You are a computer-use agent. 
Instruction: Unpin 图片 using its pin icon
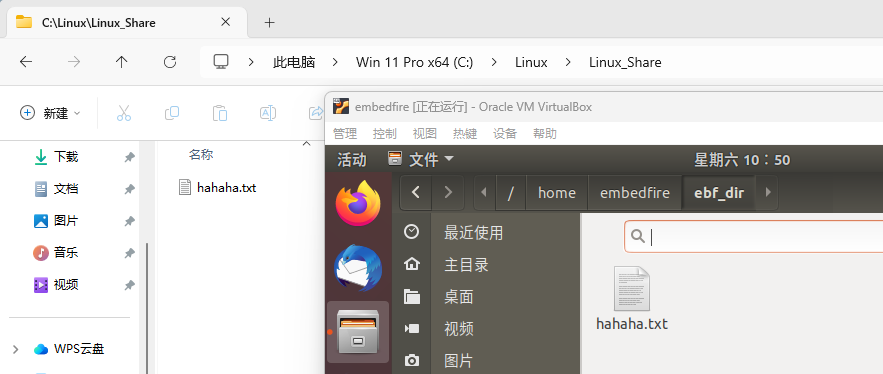coord(130,221)
